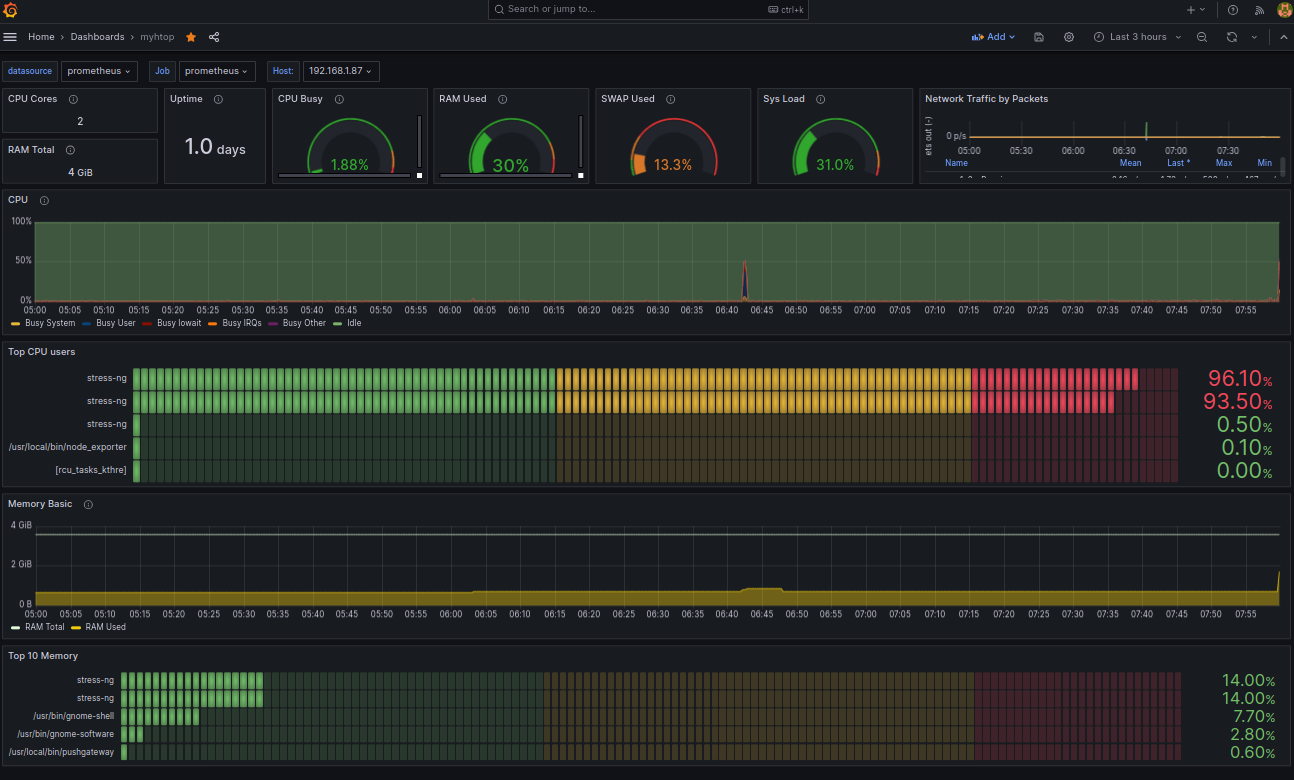Viewport: 1294px width, 780px height.
Task: Open the Host 192.168.1.87 dropdown
Action: tap(340, 71)
